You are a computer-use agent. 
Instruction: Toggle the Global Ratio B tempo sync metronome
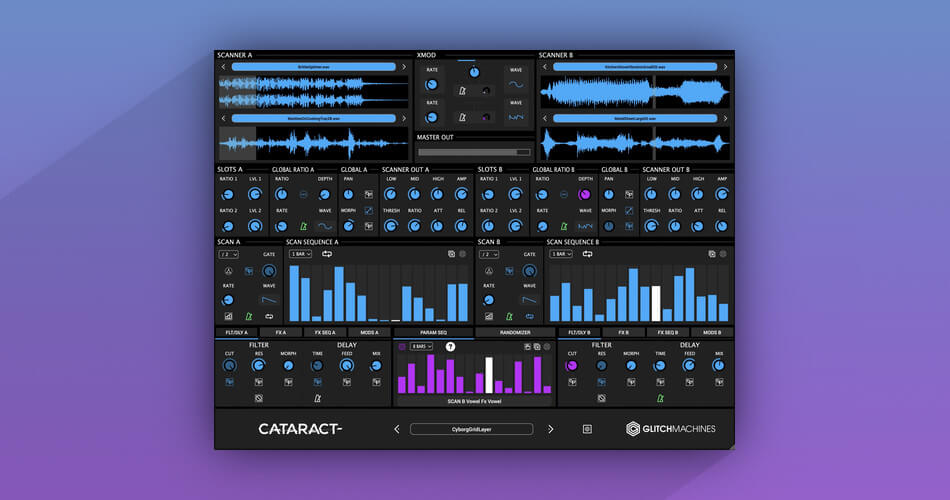(564, 227)
